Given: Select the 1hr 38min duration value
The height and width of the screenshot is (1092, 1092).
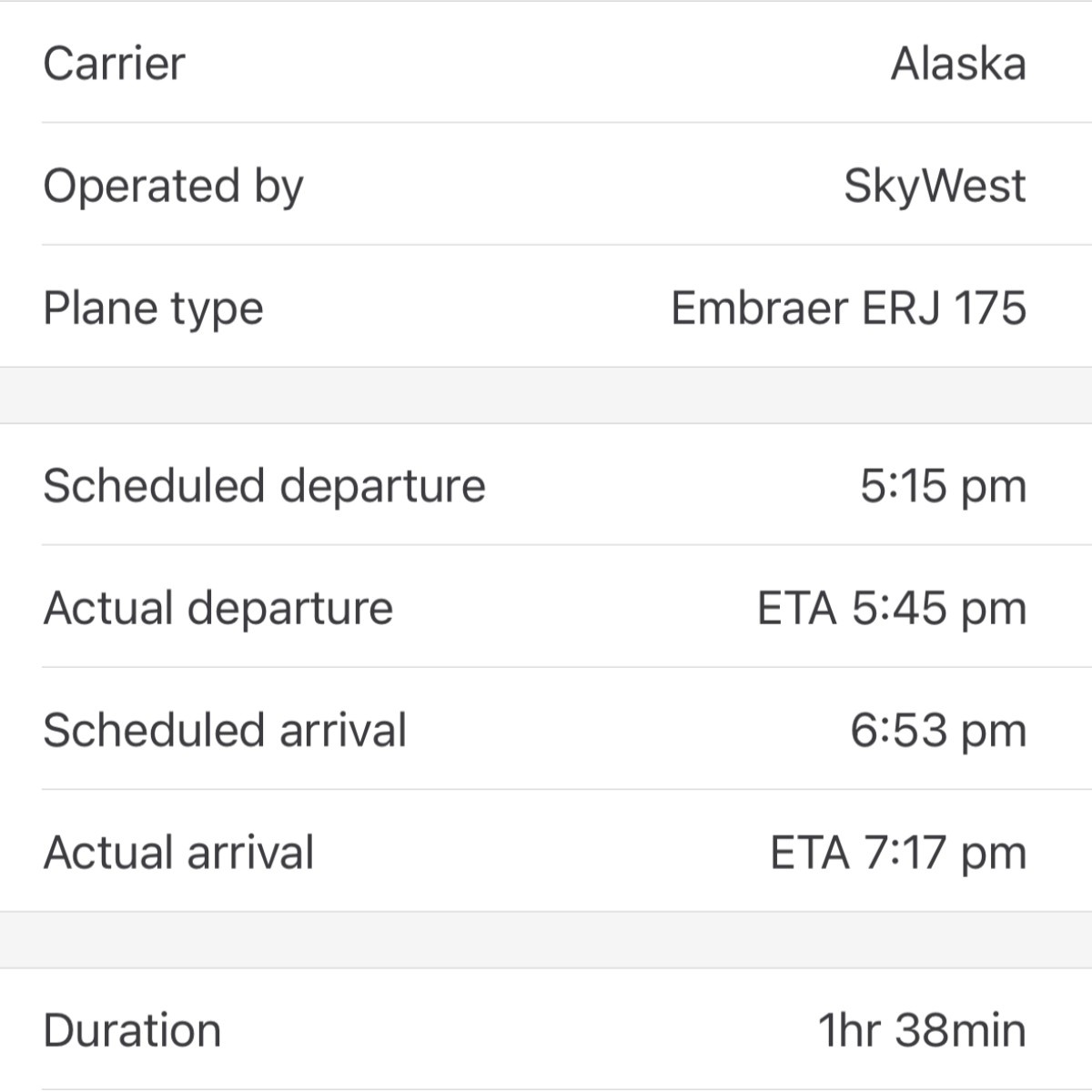Looking at the screenshot, I should [922, 1031].
